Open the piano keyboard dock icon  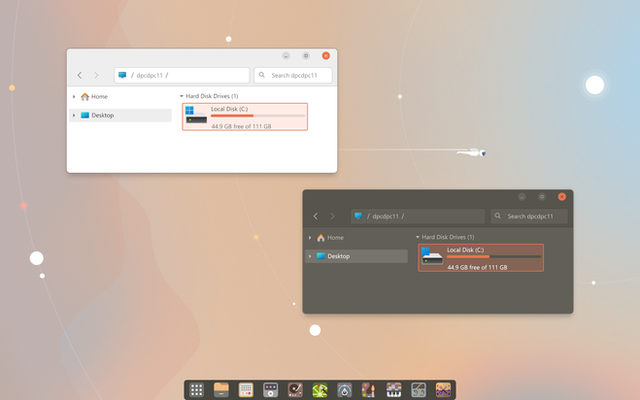(x=394, y=390)
